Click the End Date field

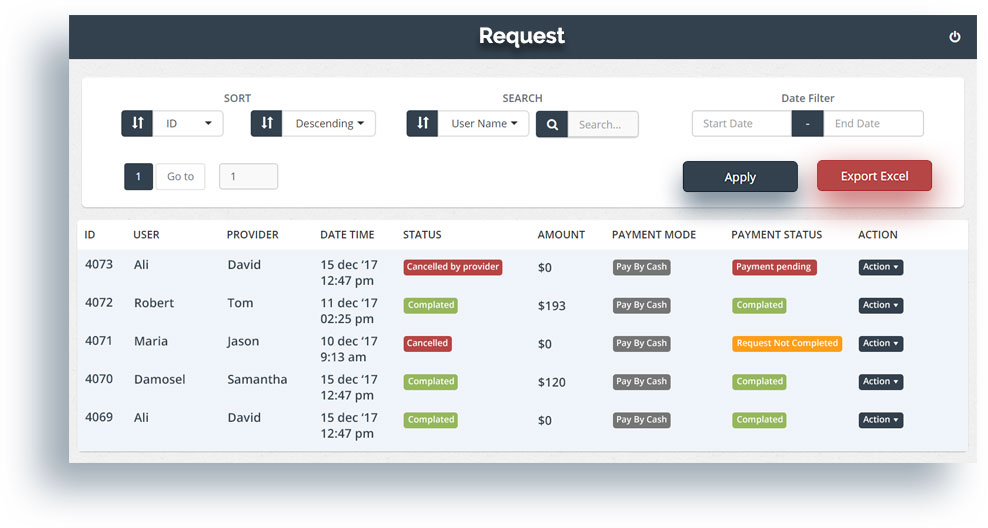click(x=873, y=123)
